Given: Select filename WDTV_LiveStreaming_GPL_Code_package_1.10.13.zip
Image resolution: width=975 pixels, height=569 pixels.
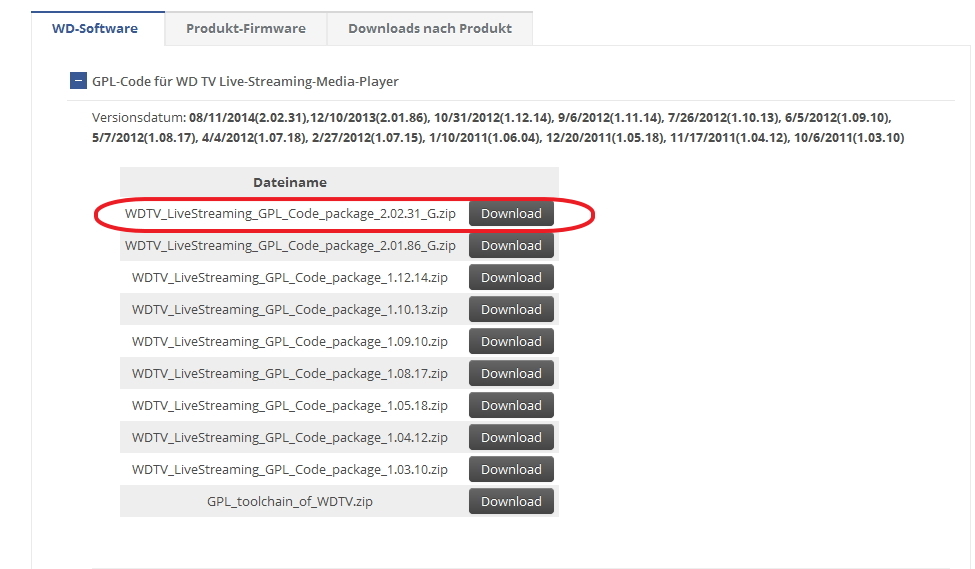Looking at the screenshot, I should pos(290,310).
